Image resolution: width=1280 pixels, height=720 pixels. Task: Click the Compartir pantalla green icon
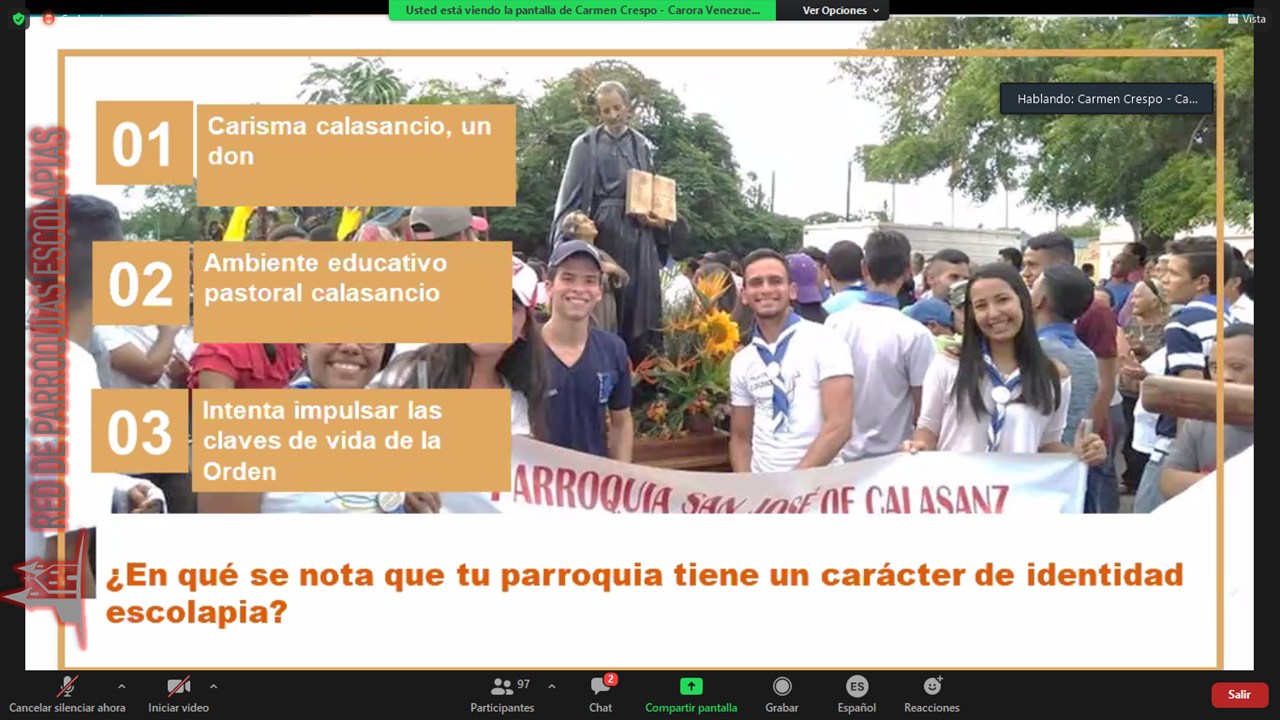(x=691, y=687)
